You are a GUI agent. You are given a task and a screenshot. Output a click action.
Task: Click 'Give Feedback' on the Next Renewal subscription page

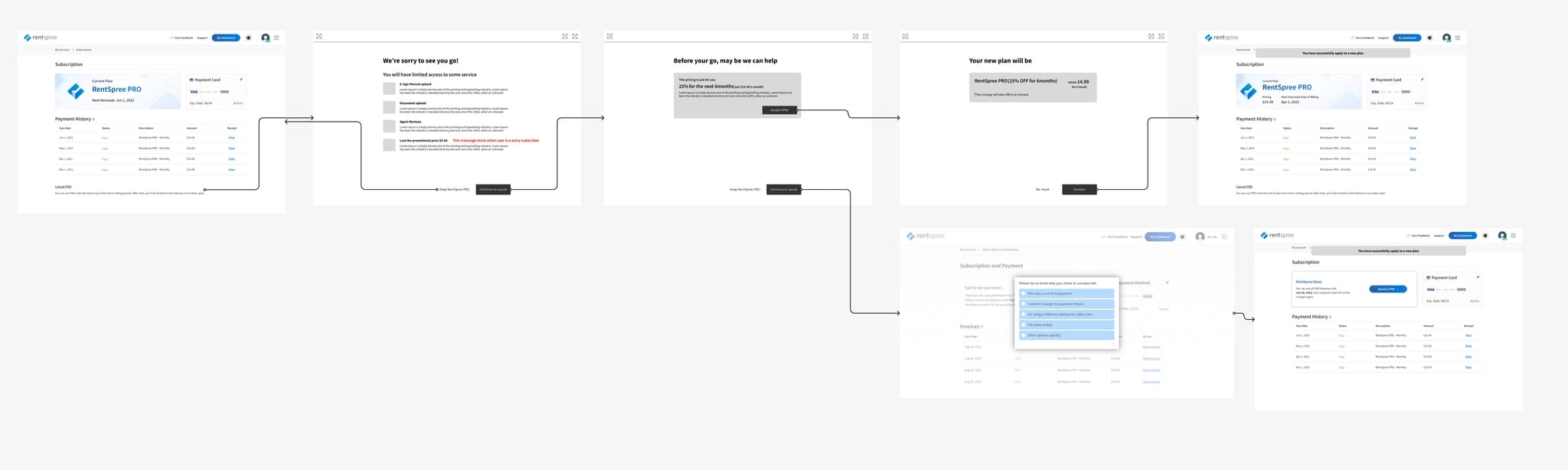(x=182, y=38)
